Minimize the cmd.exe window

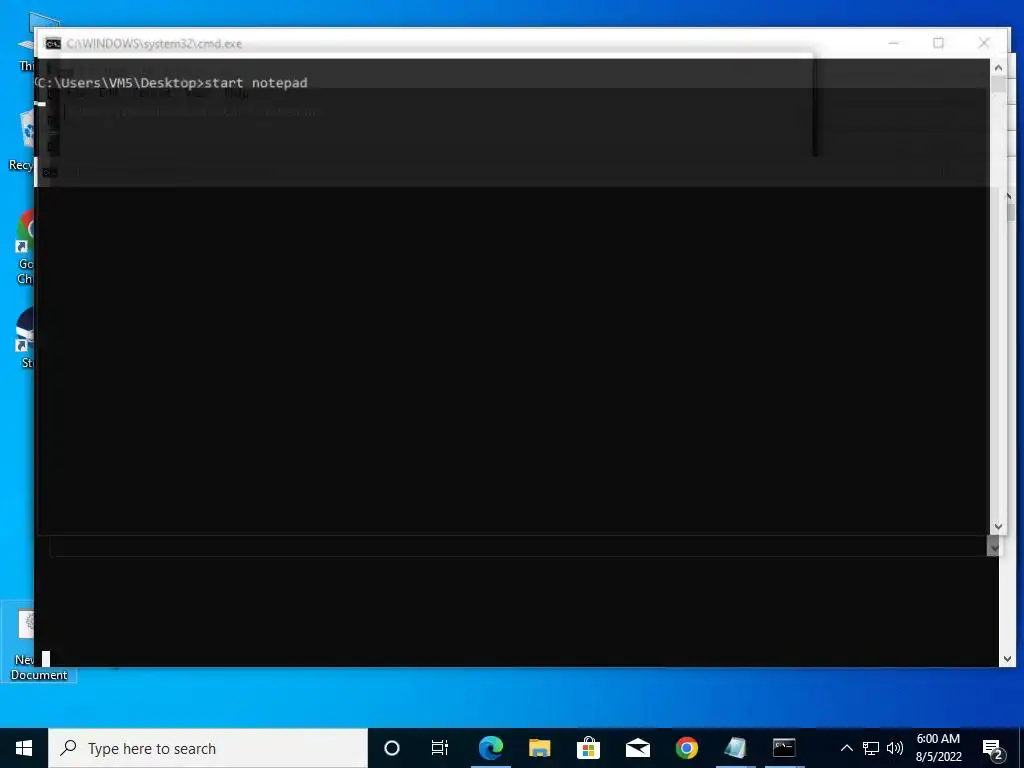pyautogui.click(x=893, y=43)
